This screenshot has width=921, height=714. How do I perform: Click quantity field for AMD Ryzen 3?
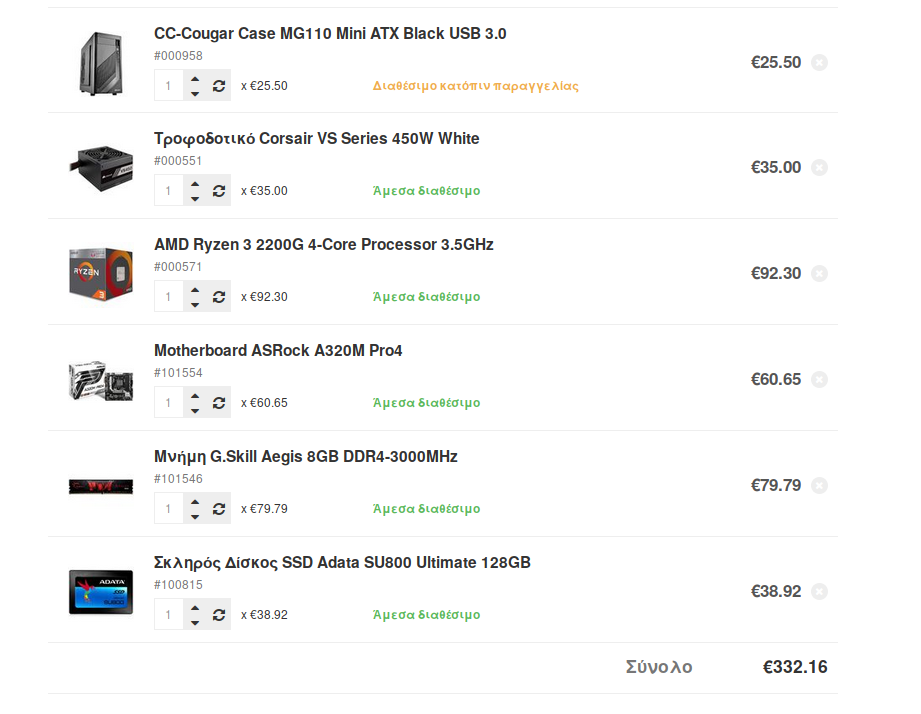pos(169,297)
